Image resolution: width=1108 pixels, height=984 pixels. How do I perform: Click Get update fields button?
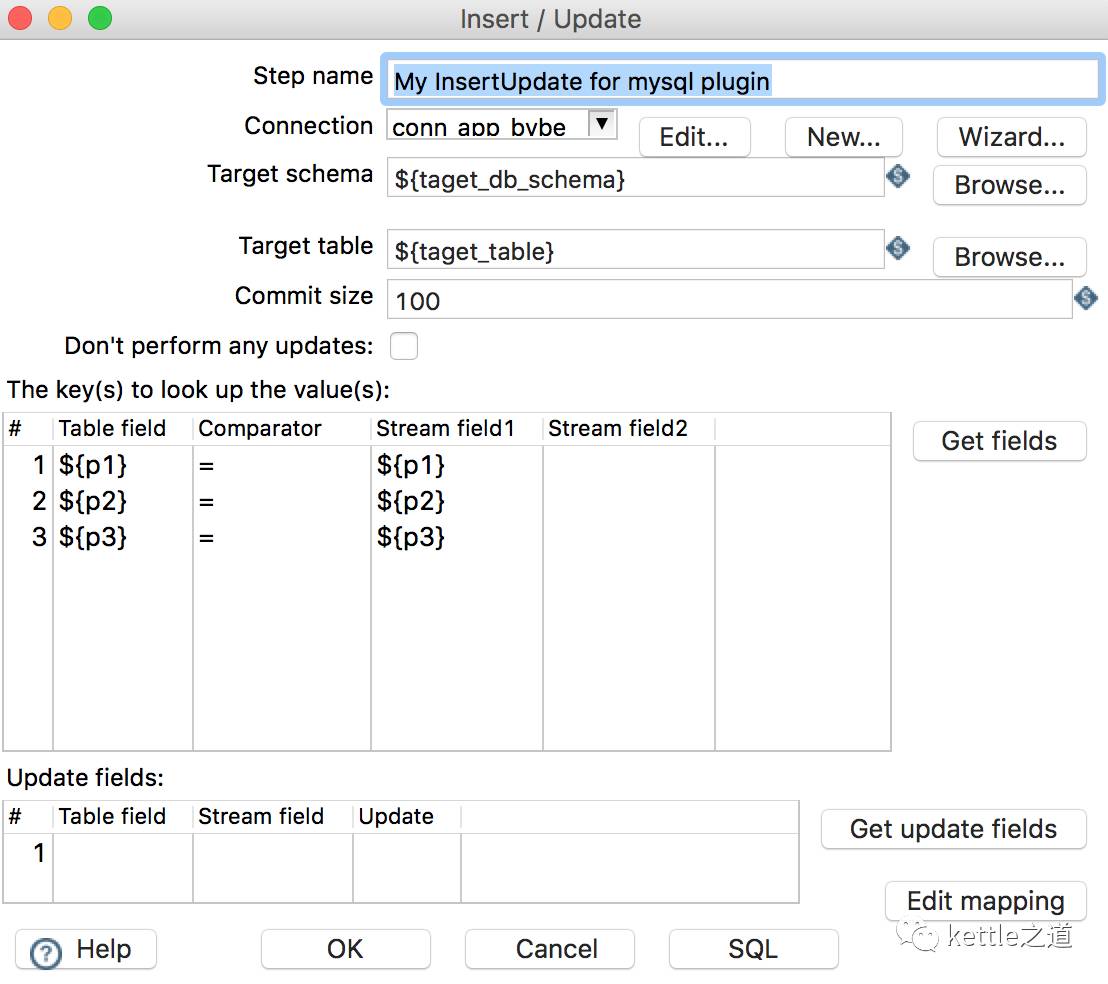coord(953,829)
